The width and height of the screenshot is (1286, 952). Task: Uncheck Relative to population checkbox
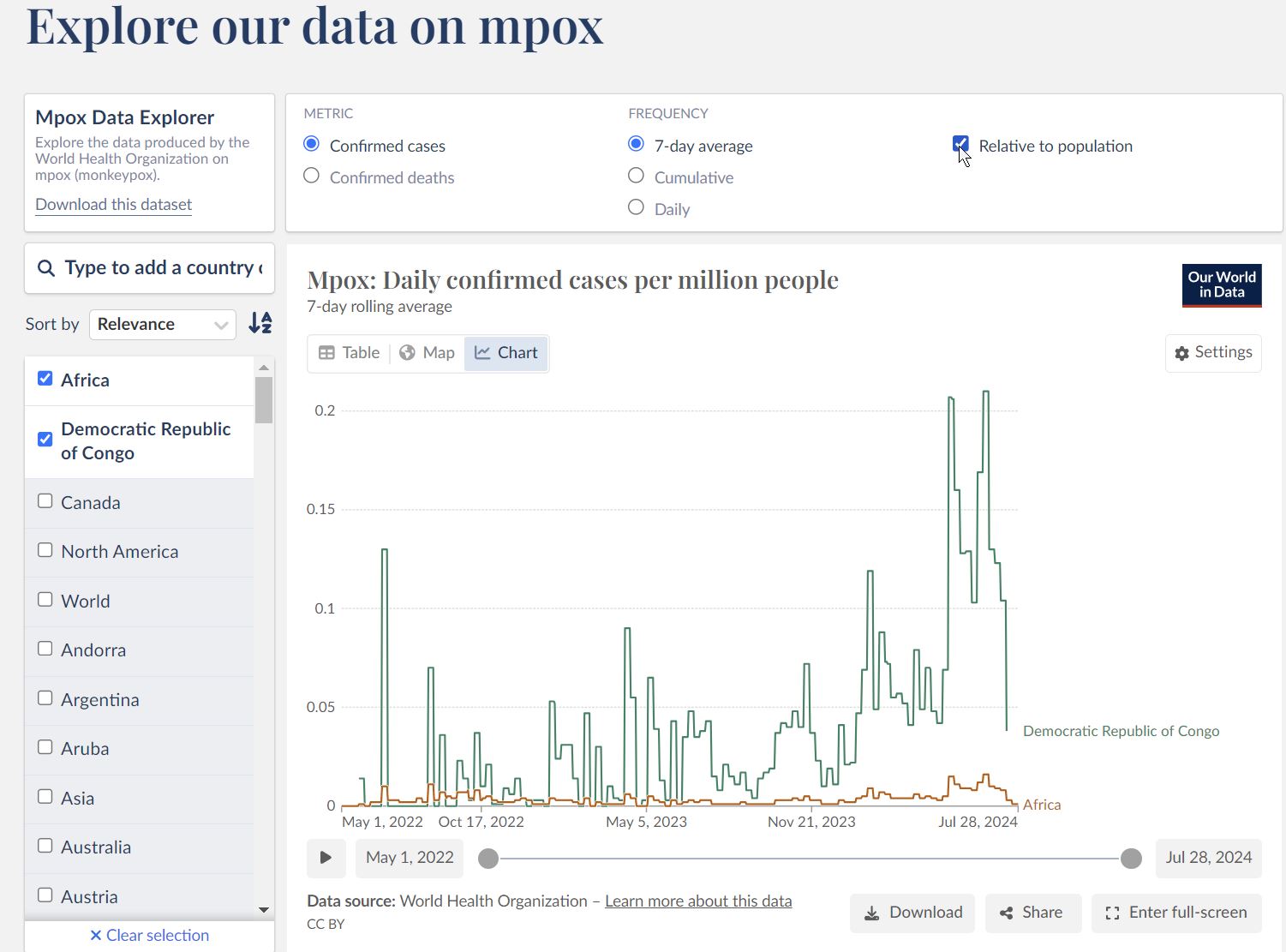pyautogui.click(x=960, y=145)
